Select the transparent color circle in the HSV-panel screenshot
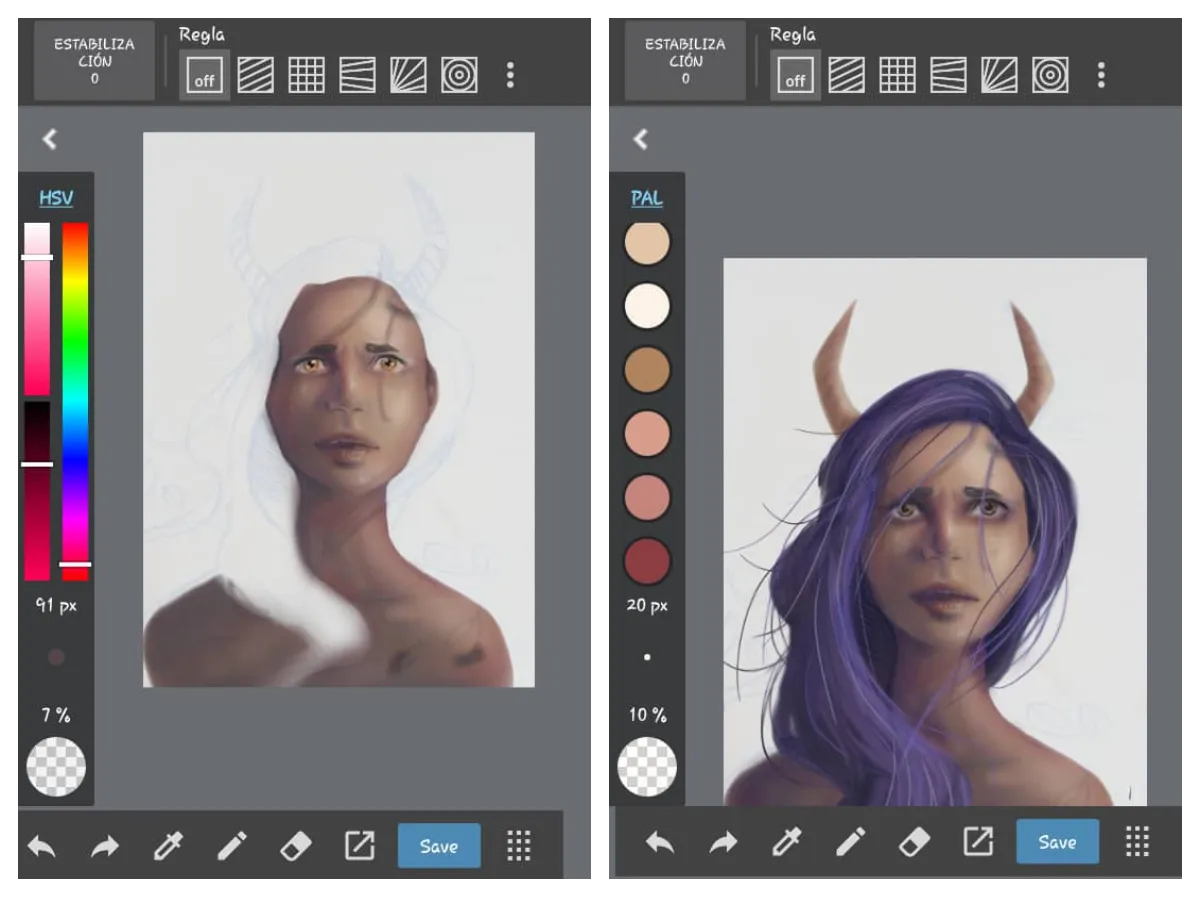Screen dimensions: 1200x897 click(56, 767)
